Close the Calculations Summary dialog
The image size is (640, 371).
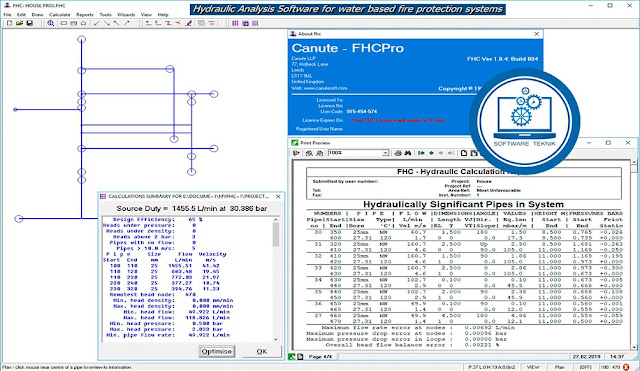click(278, 196)
